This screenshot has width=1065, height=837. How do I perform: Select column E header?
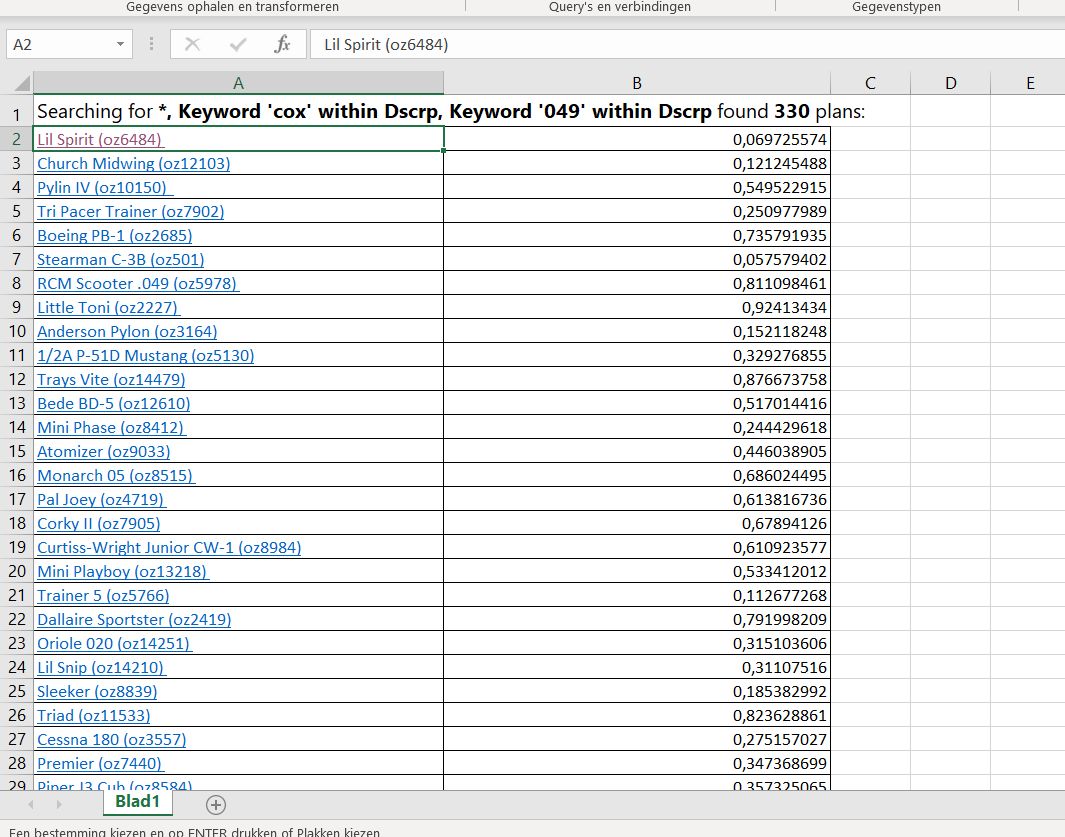point(1030,83)
